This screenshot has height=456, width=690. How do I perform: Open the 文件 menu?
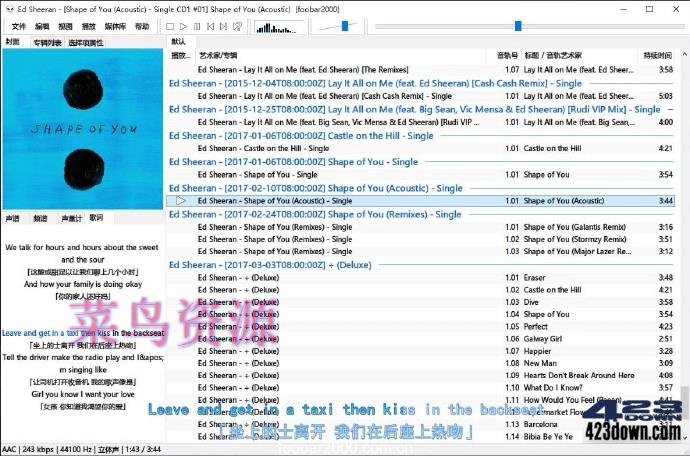[18, 26]
